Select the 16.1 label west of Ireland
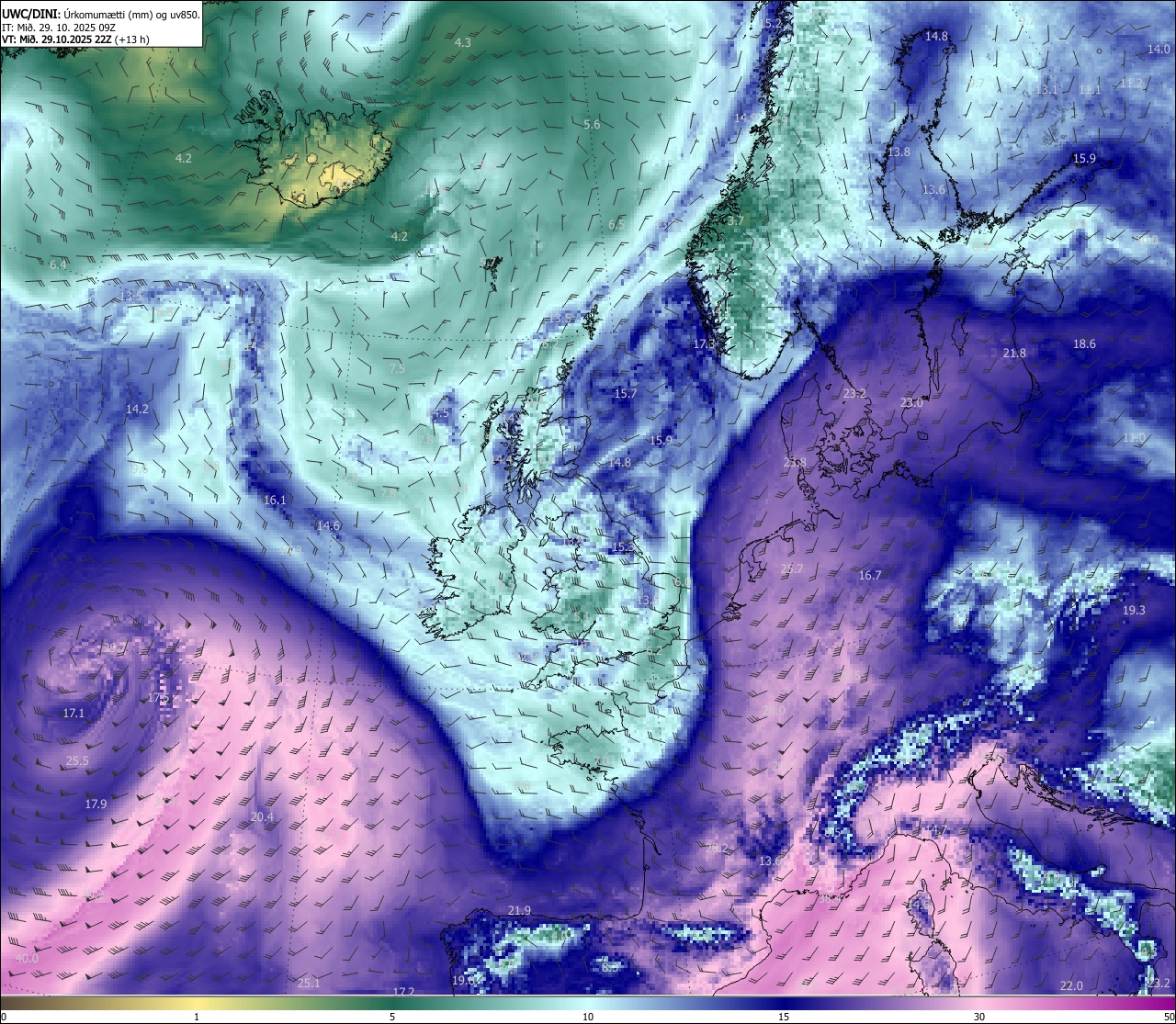Image resolution: width=1176 pixels, height=1024 pixels. coord(275,500)
